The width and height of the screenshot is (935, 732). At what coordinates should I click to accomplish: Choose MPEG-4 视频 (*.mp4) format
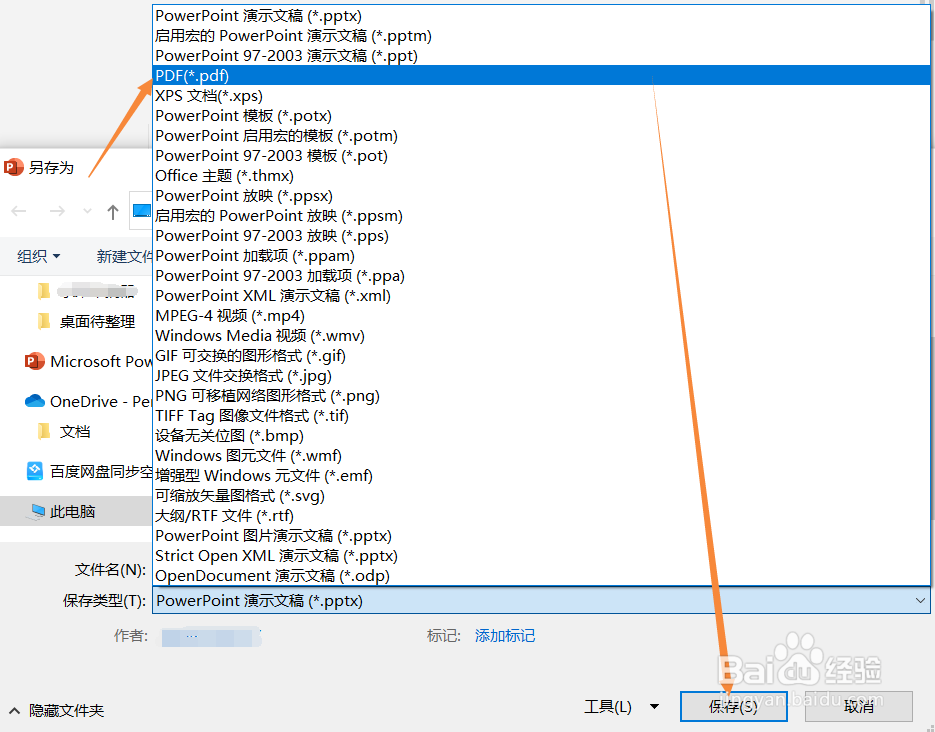click(x=541, y=315)
